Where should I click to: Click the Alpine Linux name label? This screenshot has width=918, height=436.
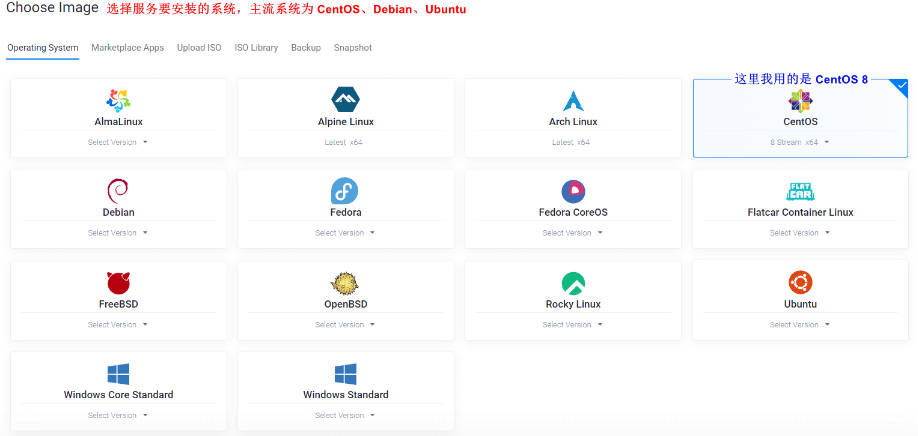click(345, 122)
